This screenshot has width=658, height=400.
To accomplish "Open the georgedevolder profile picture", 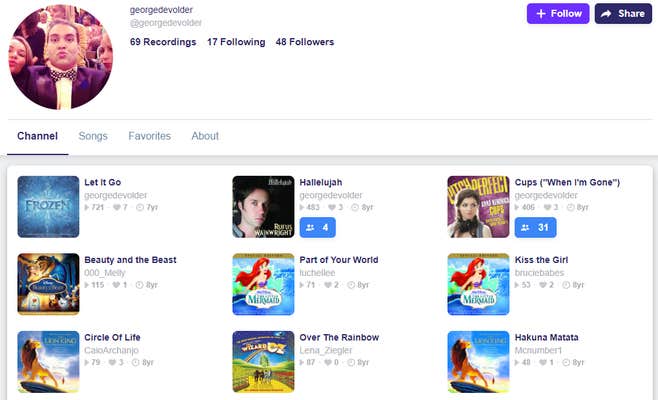I will point(61,58).
